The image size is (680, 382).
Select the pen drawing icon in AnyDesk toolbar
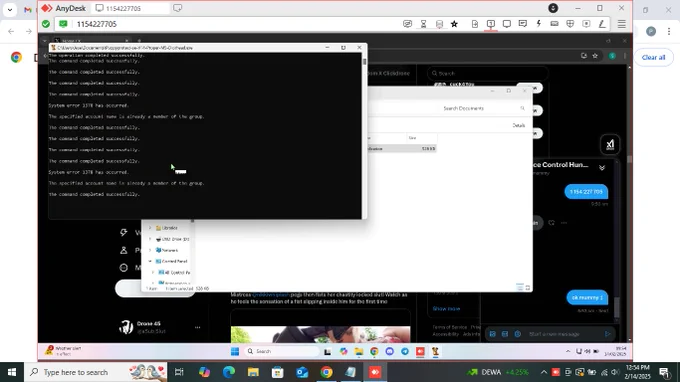(602, 24)
